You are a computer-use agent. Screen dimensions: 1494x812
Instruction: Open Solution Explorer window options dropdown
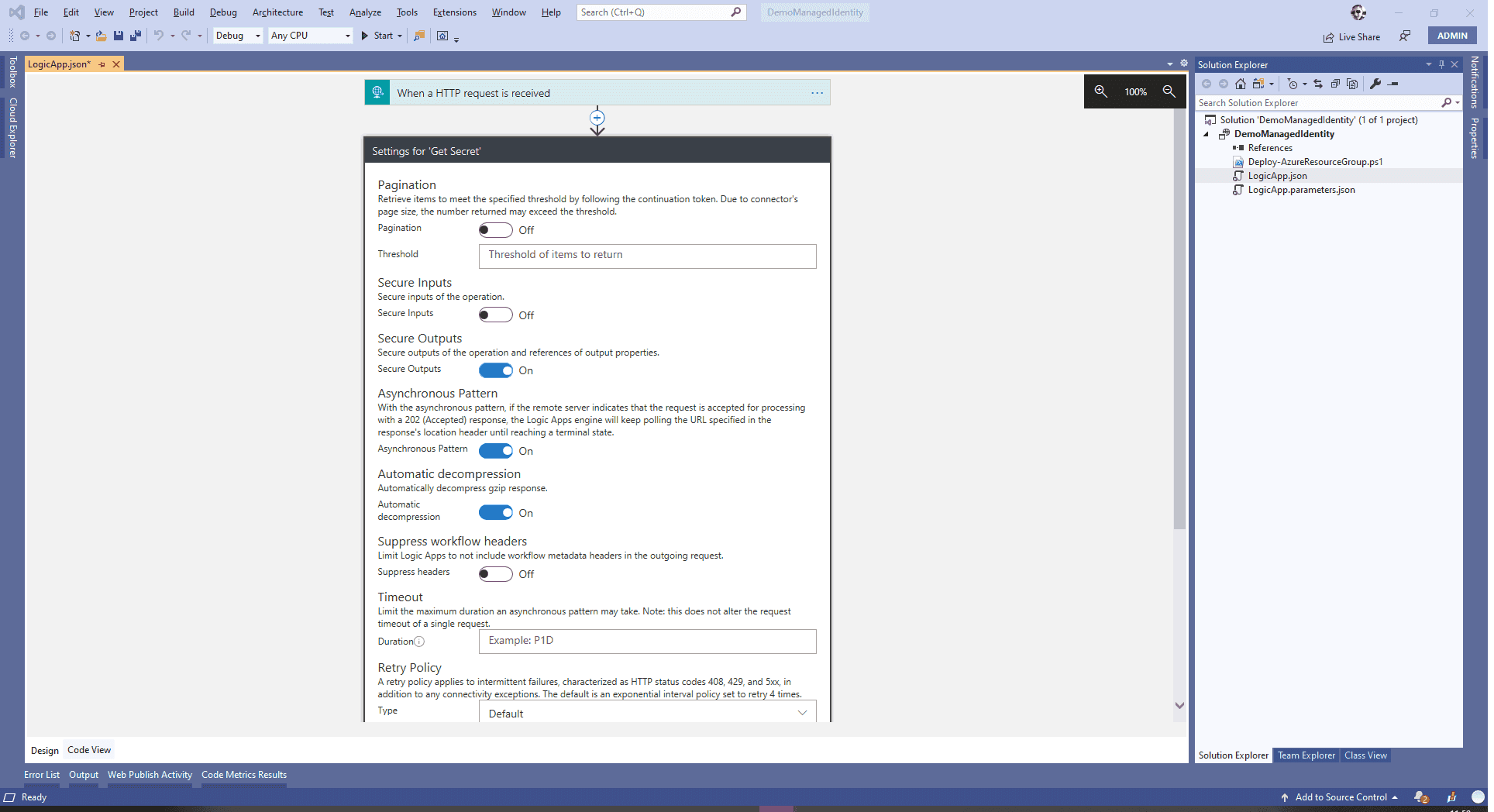click(1429, 64)
